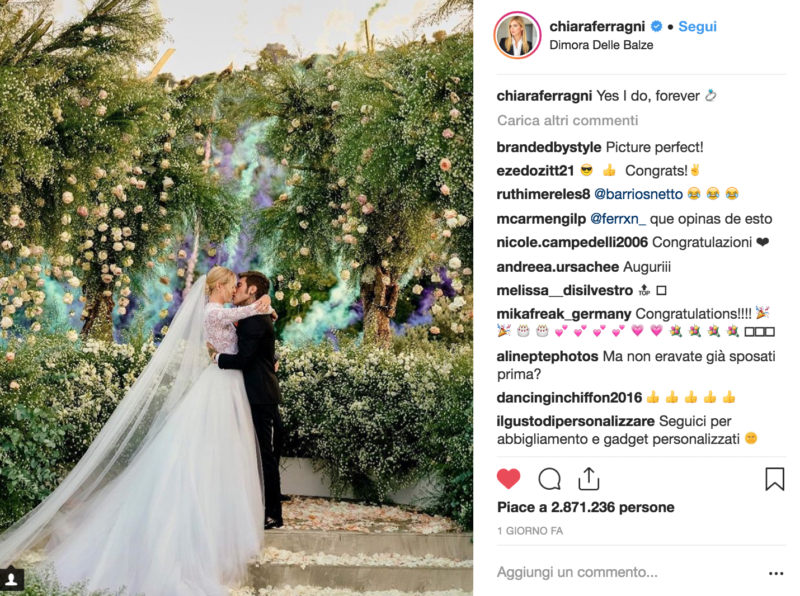
Task: Show tagged people icon on photo
Action: click(12, 579)
